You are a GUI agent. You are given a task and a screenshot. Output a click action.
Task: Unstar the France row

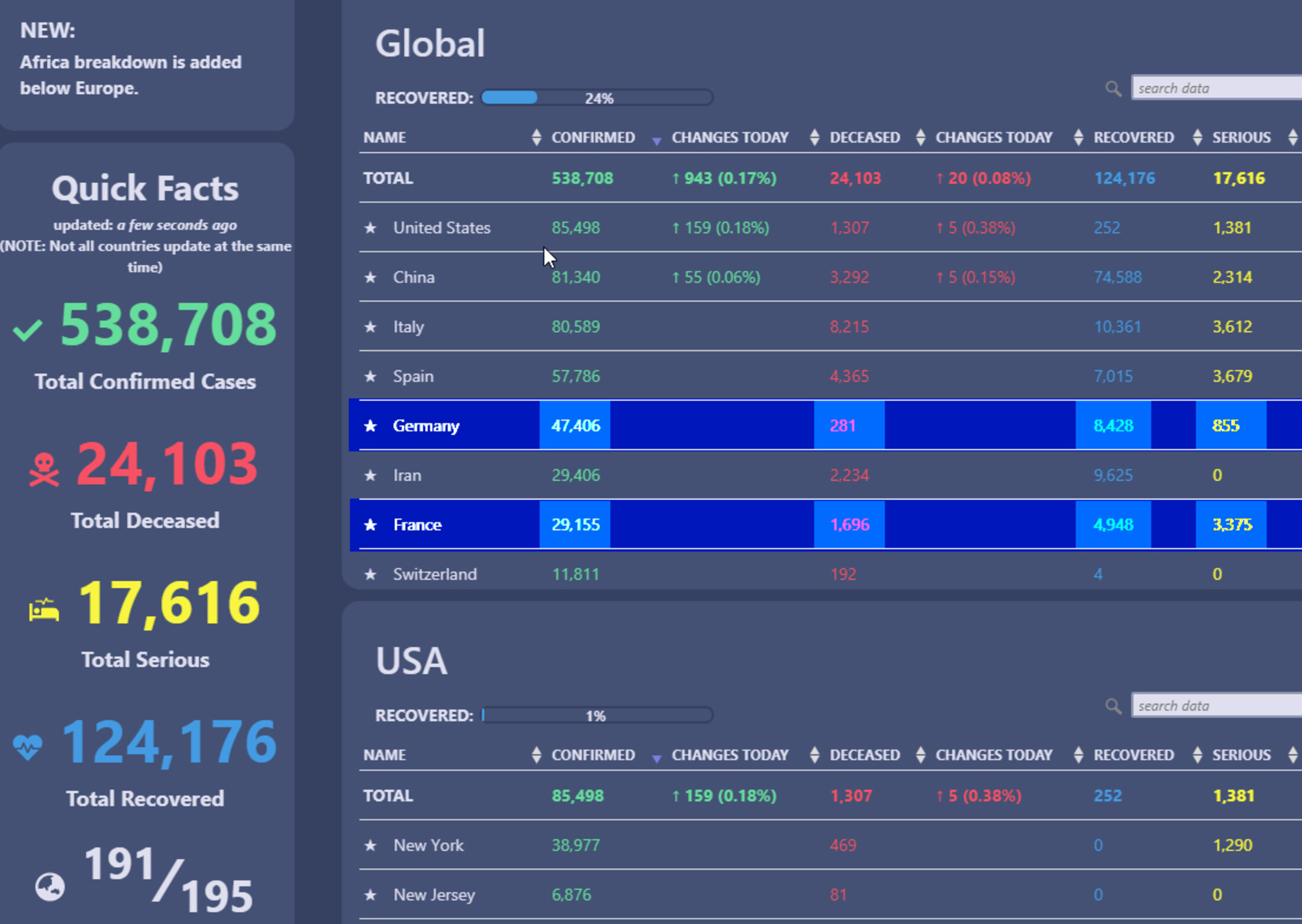pyautogui.click(x=370, y=524)
